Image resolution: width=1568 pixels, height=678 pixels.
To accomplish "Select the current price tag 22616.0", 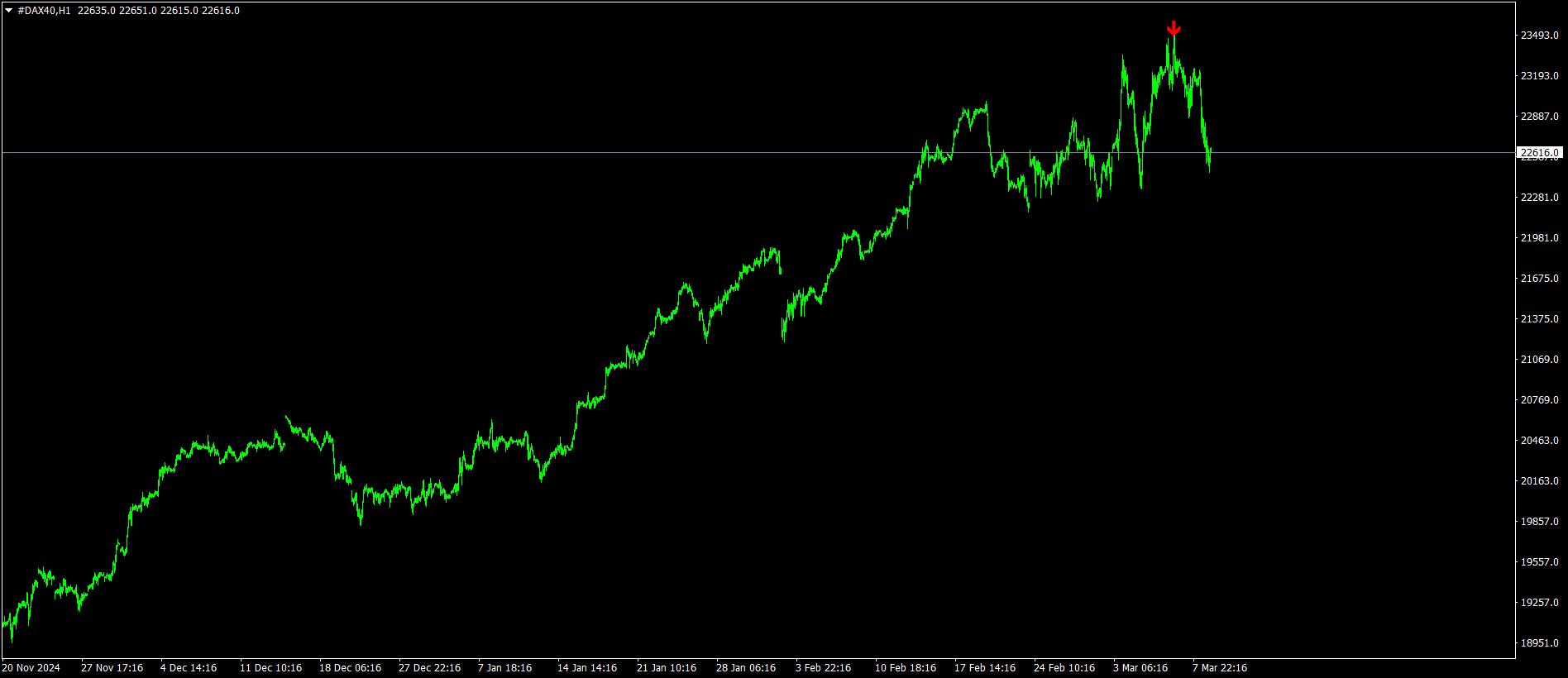I will coord(1540,153).
